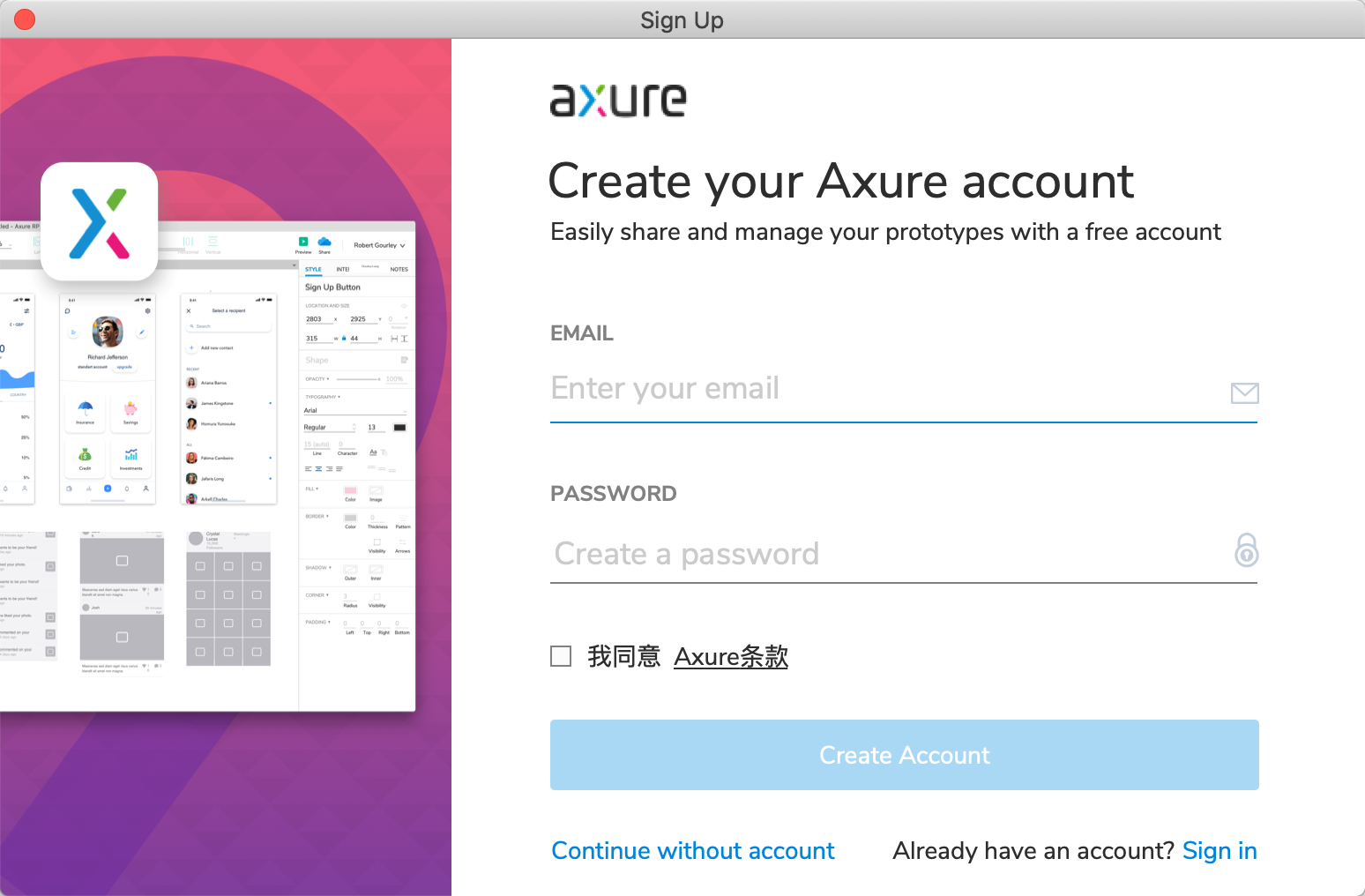Screen dimensions: 1365x896
Task: Click the EMAIL field label
Action: 582,333
